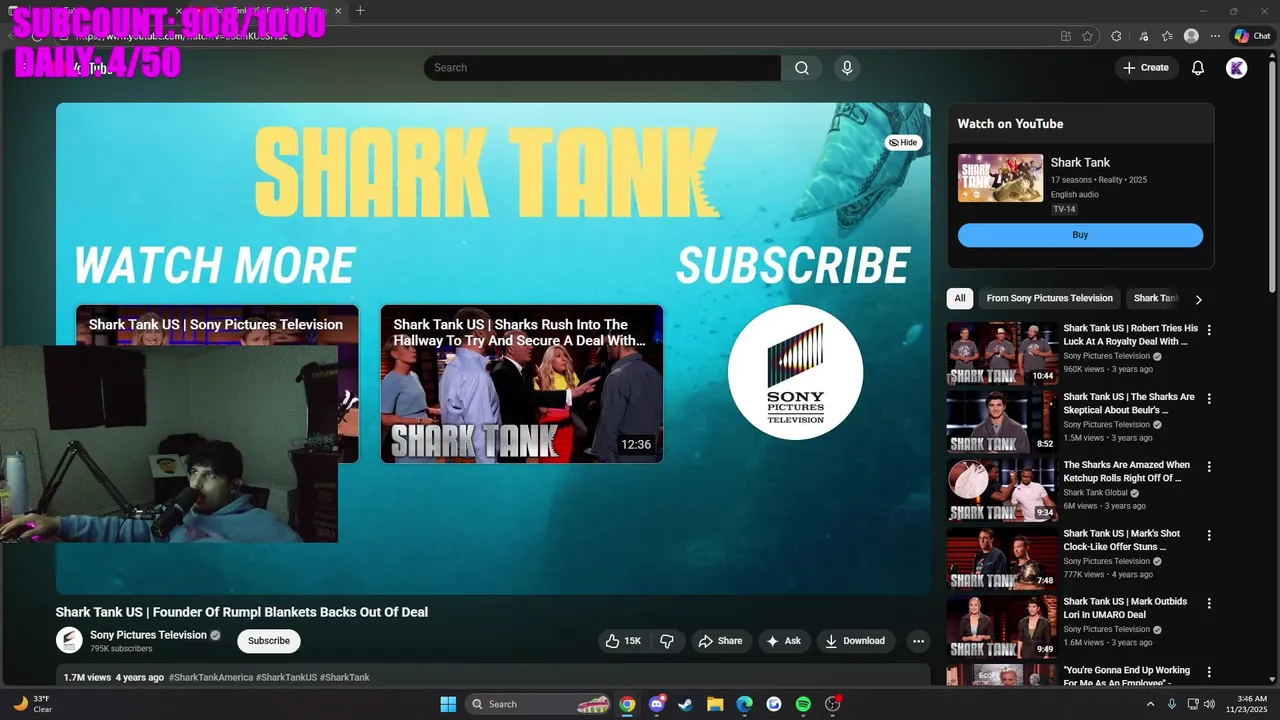1280x720 pixels.
Task: Open Edge Settings and more menu
Action: coord(1215,36)
